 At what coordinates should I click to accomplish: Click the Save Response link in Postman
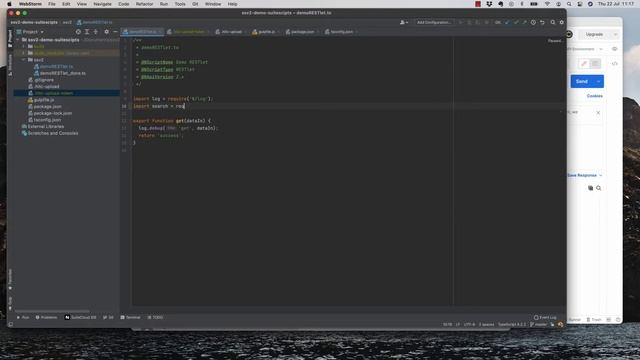[582, 175]
